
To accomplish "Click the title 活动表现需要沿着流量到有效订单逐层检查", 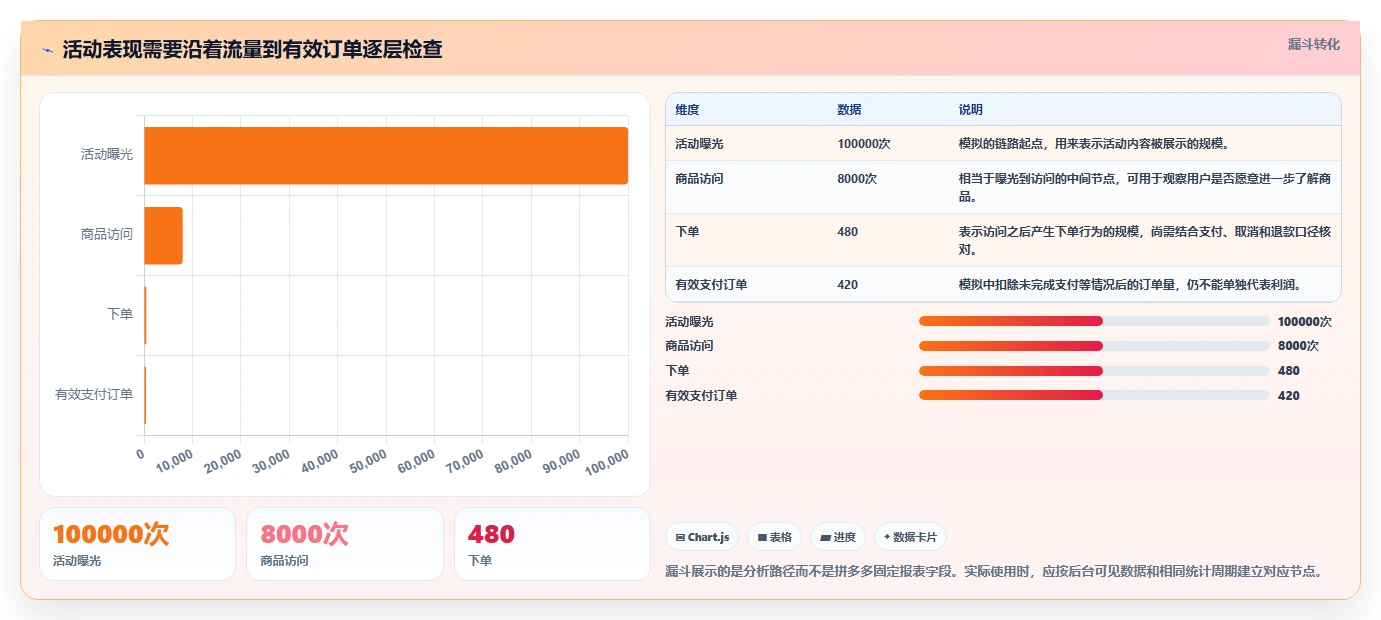I will 252,50.
